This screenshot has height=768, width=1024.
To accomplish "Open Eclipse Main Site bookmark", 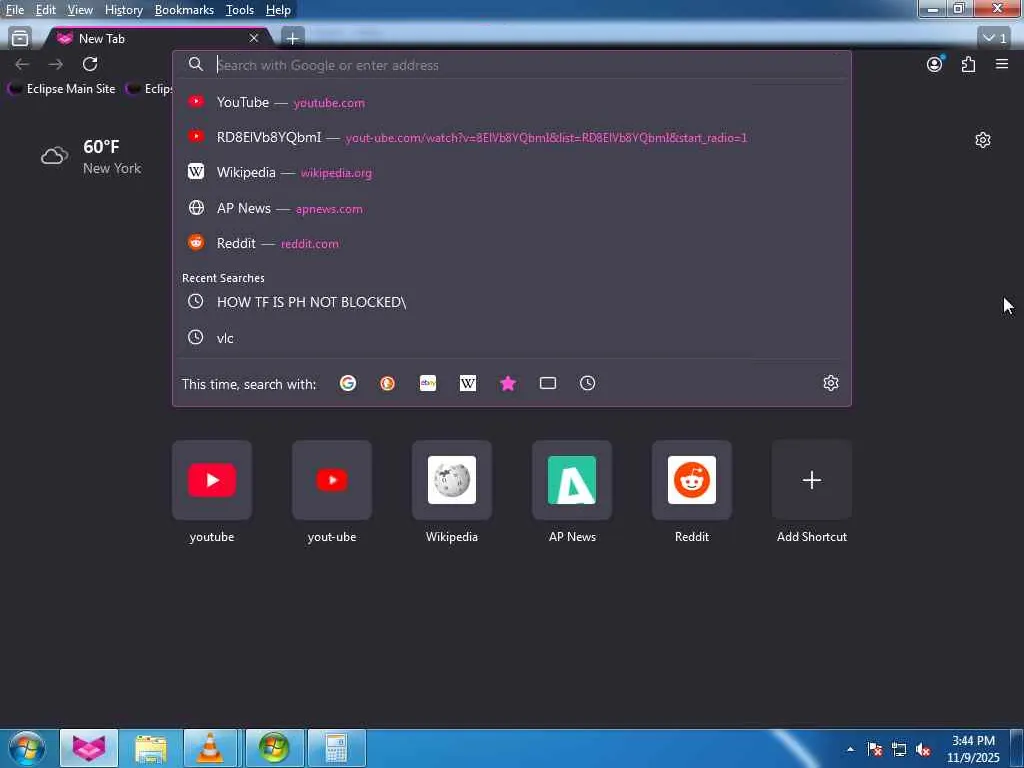I will [62, 89].
